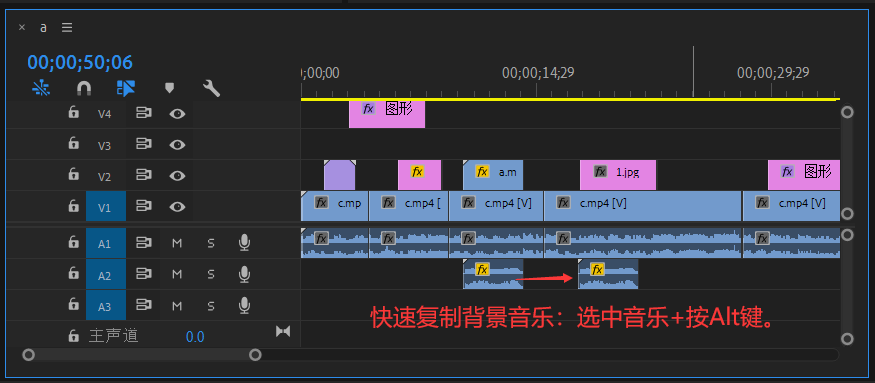Select the purple clip on V2
The height and width of the screenshot is (383, 875).
pos(339,175)
